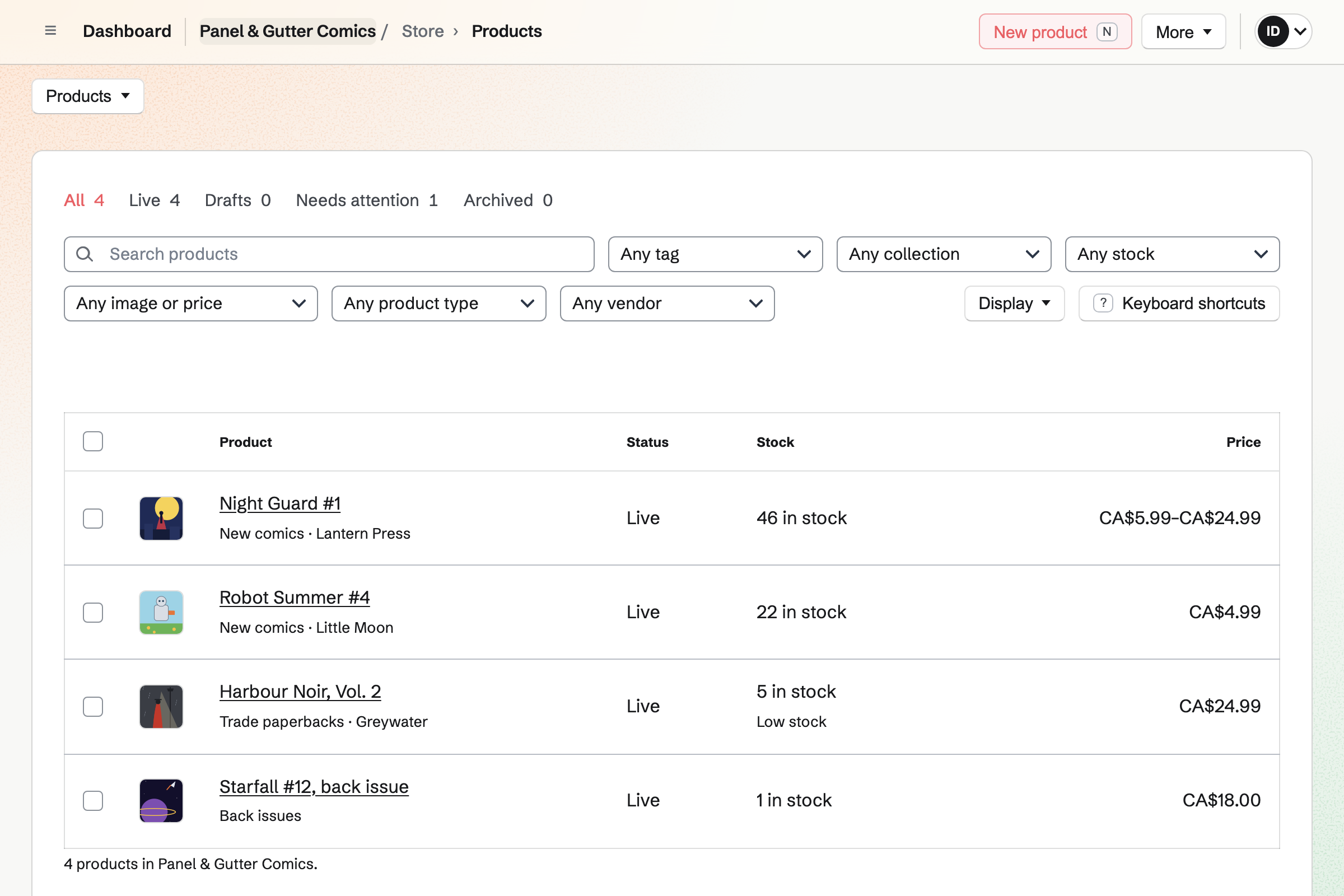The height and width of the screenshot is (896, 1344).
Task: Open the Display options menu
Action: [1014, 304]
